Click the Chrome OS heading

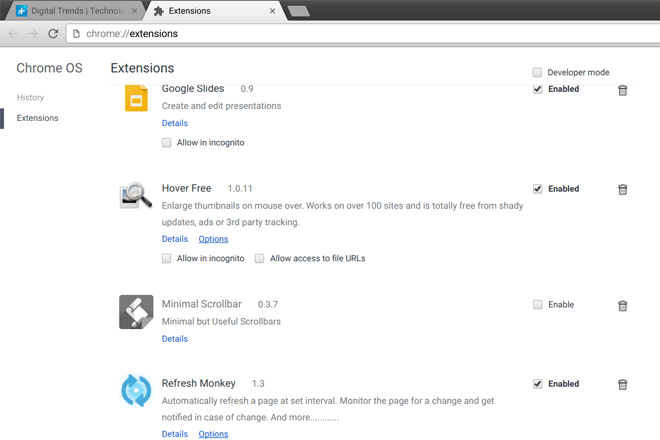click(49, 68)
